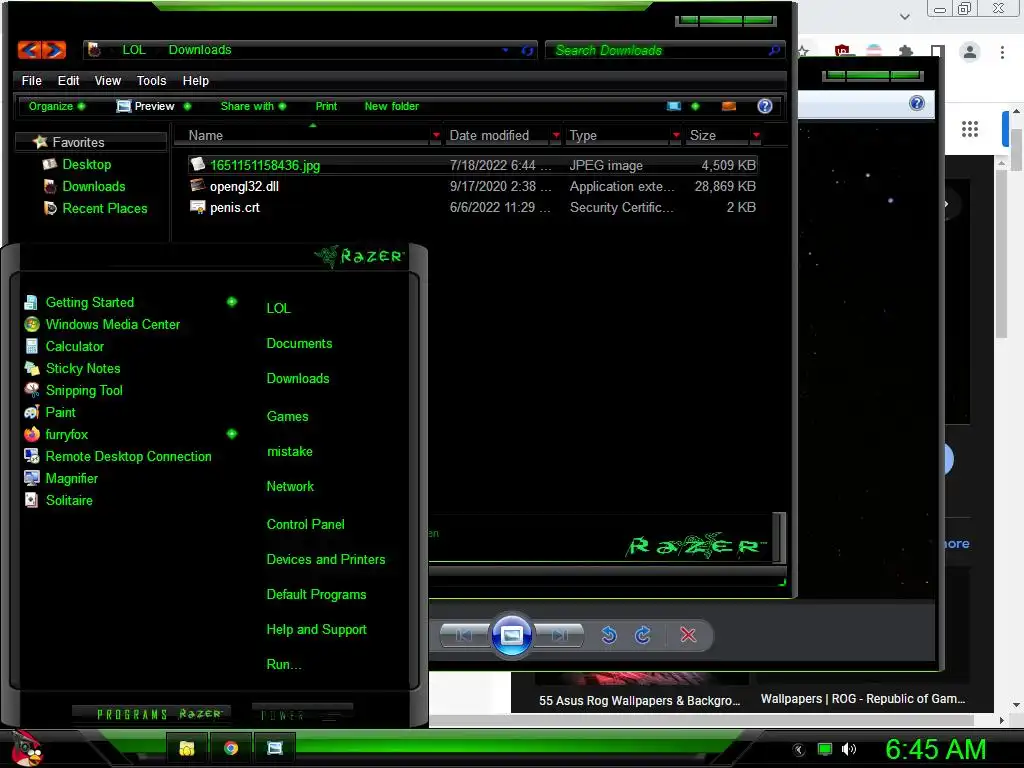Open the Type column filter dropdown
The image size is (1024, 768).
pos(676,136)
